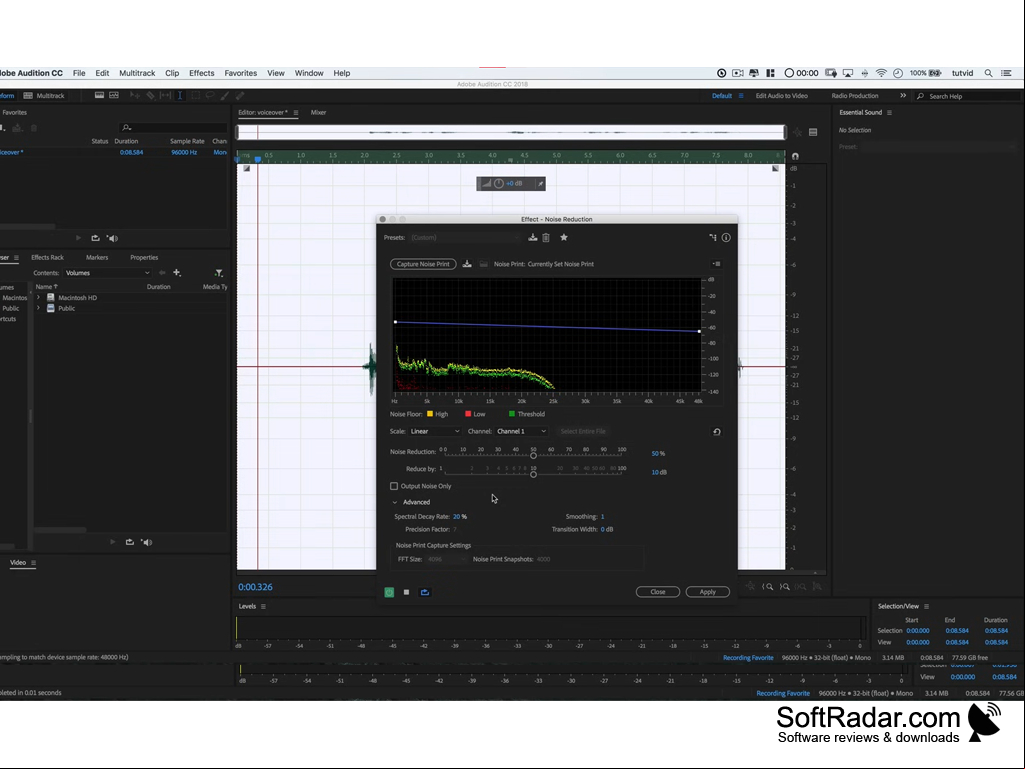
Task: Select the Time Selection tool
Action: click(180, 95)
